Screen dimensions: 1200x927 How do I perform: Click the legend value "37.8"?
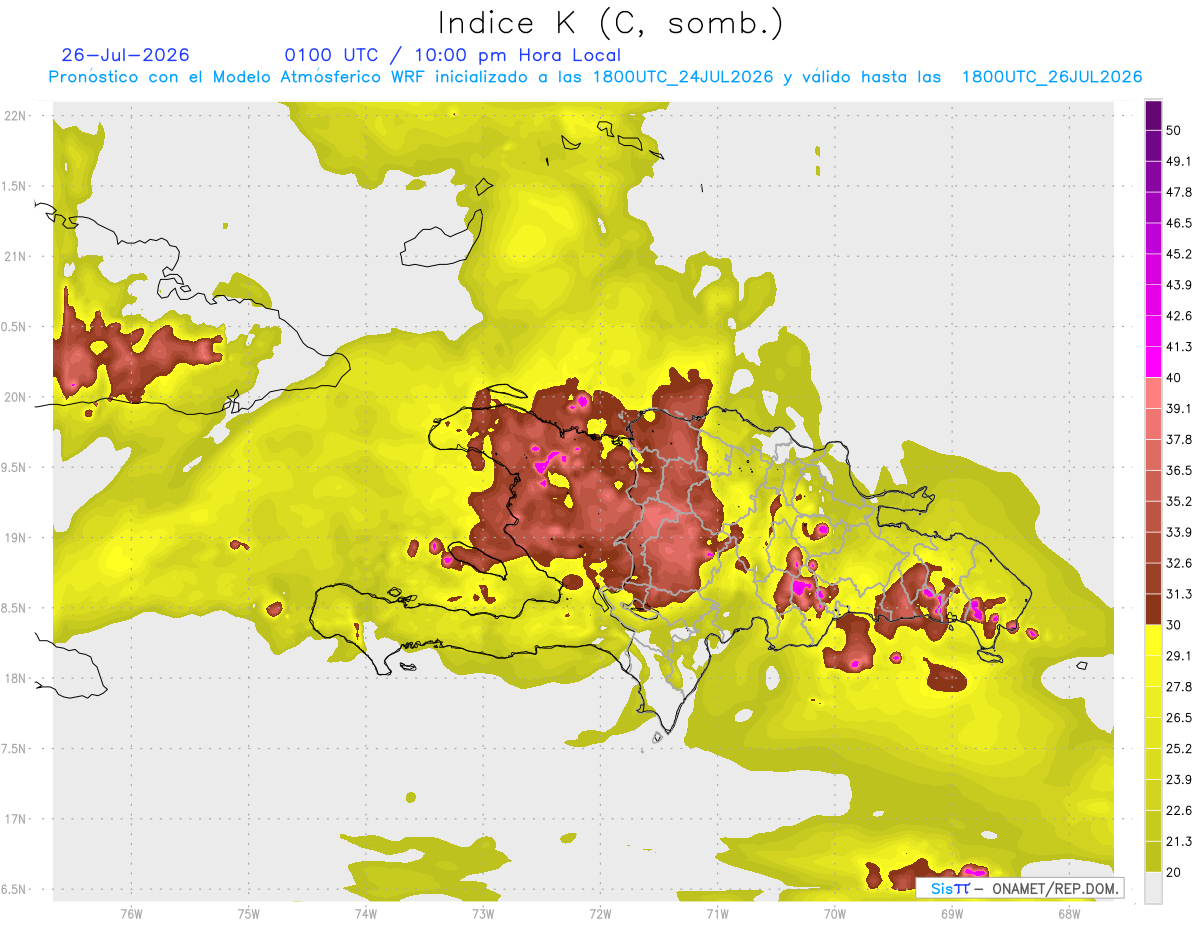tap(1179, 439)
